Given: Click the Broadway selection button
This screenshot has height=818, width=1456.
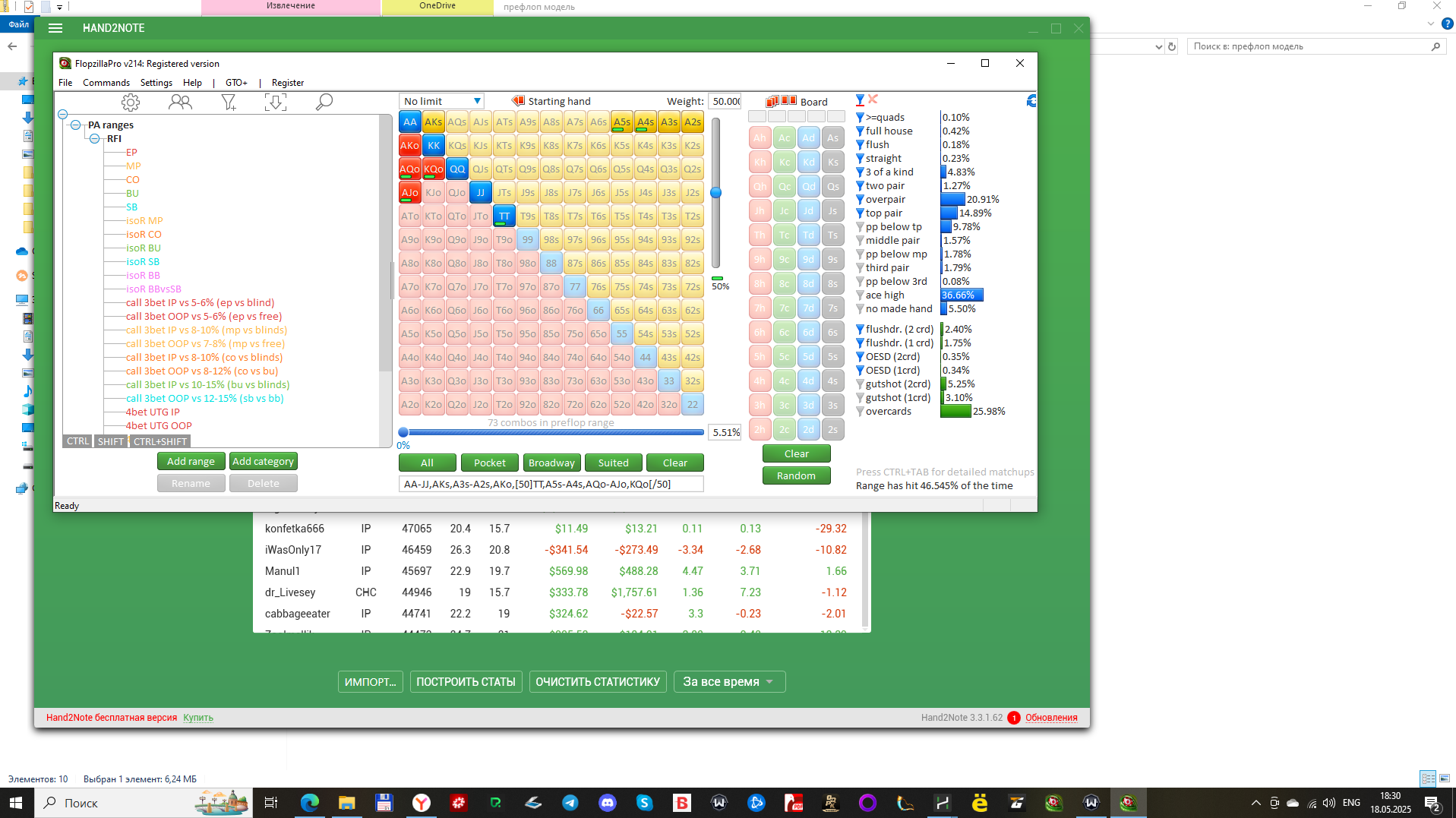Looking at the screenshot, I should (551, 463).
